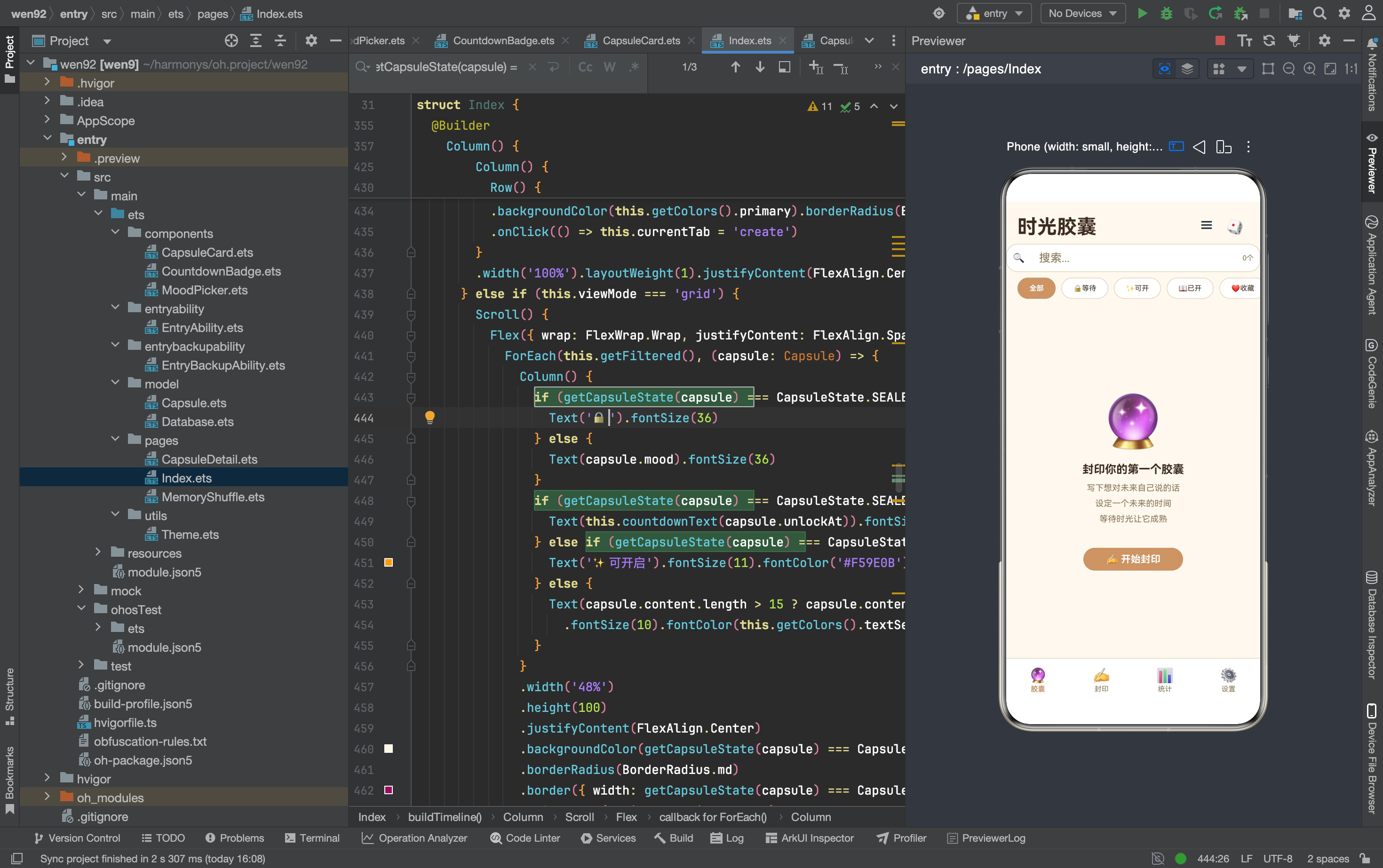Fit preview to the window
This screenshot has width=1383, height=868.
tap(1330, 69)
